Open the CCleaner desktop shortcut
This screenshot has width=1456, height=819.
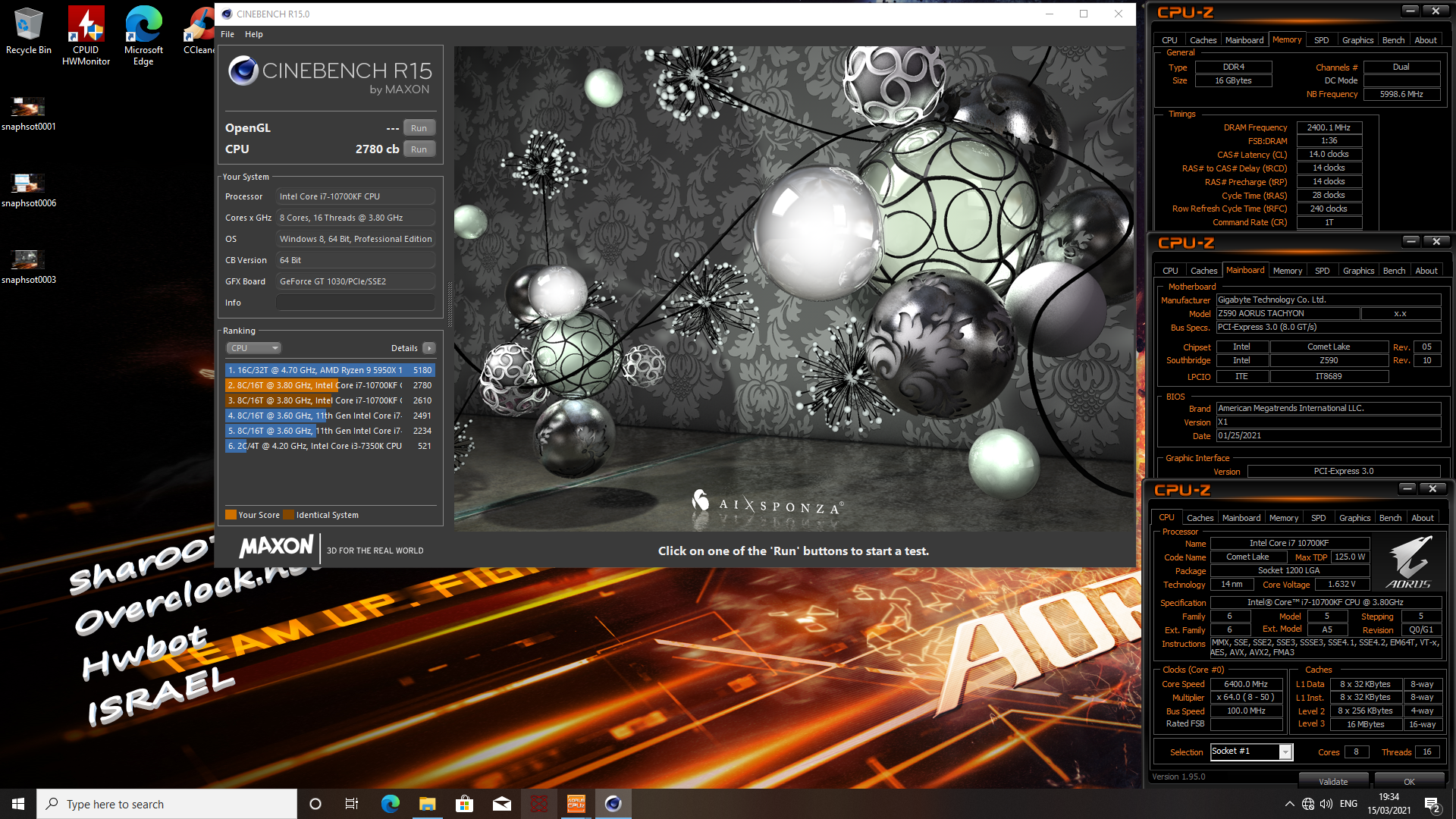199,30
